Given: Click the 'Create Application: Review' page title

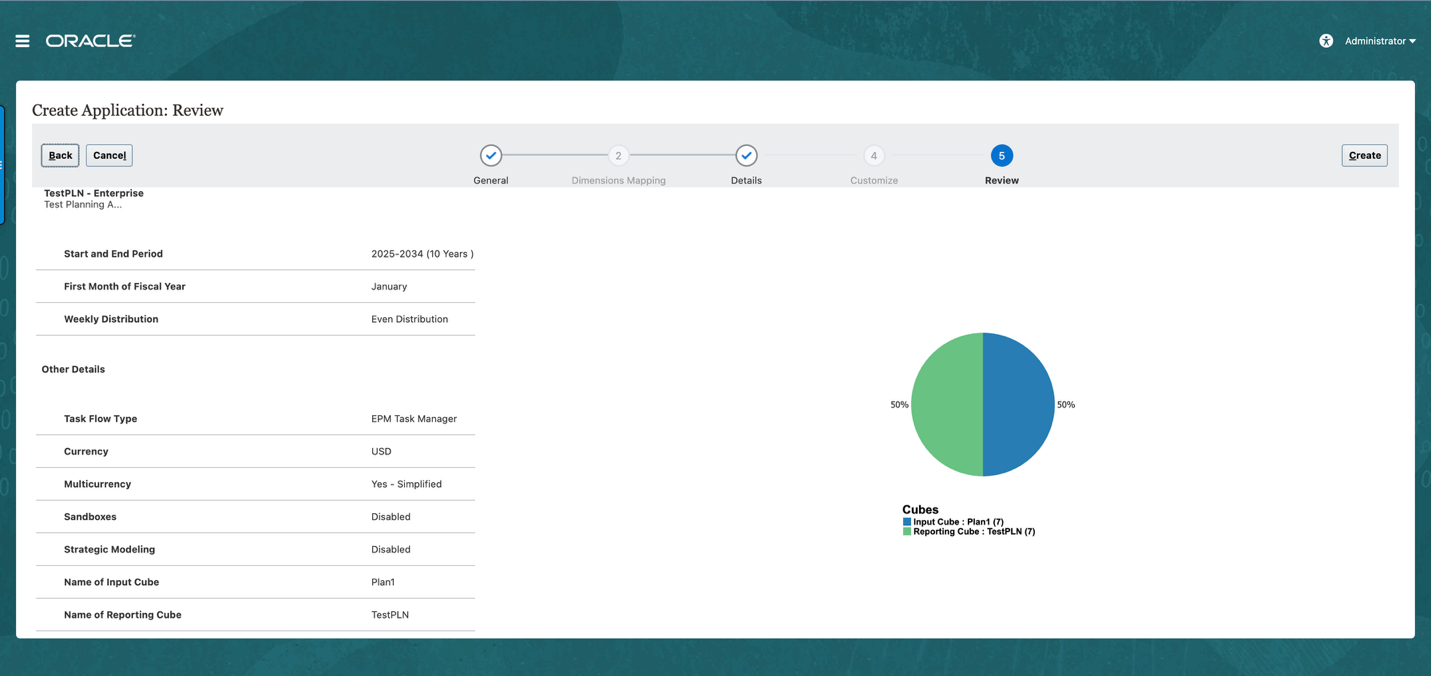Looking at the screenshot, I should 127,110.
